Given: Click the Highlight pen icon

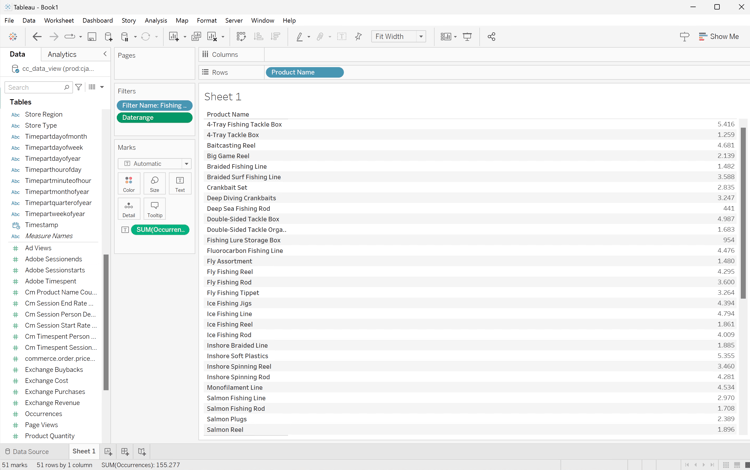Looking at the screenshot, I should pyautogui.click(x=299, y=37).
